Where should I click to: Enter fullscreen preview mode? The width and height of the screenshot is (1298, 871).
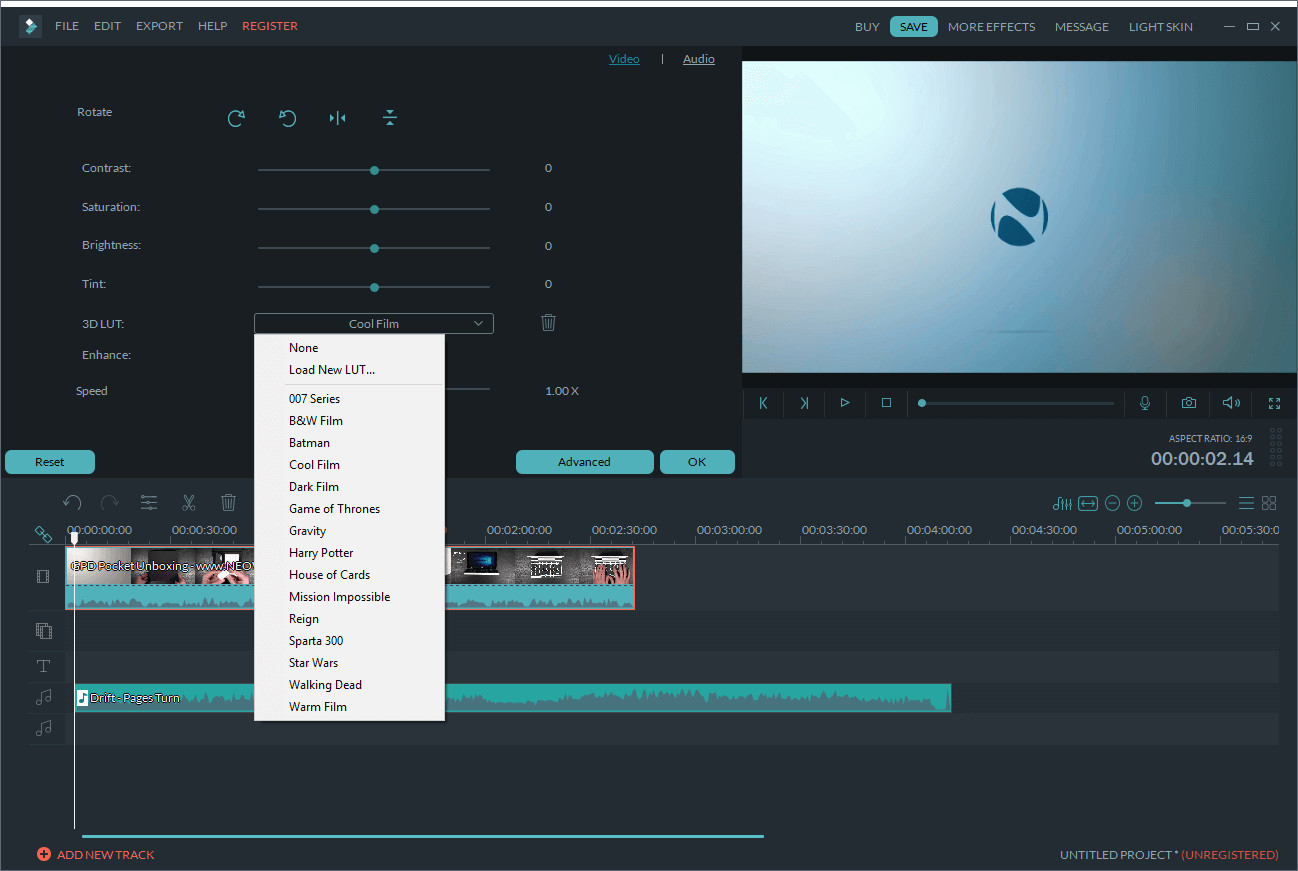coord(1274,403)
